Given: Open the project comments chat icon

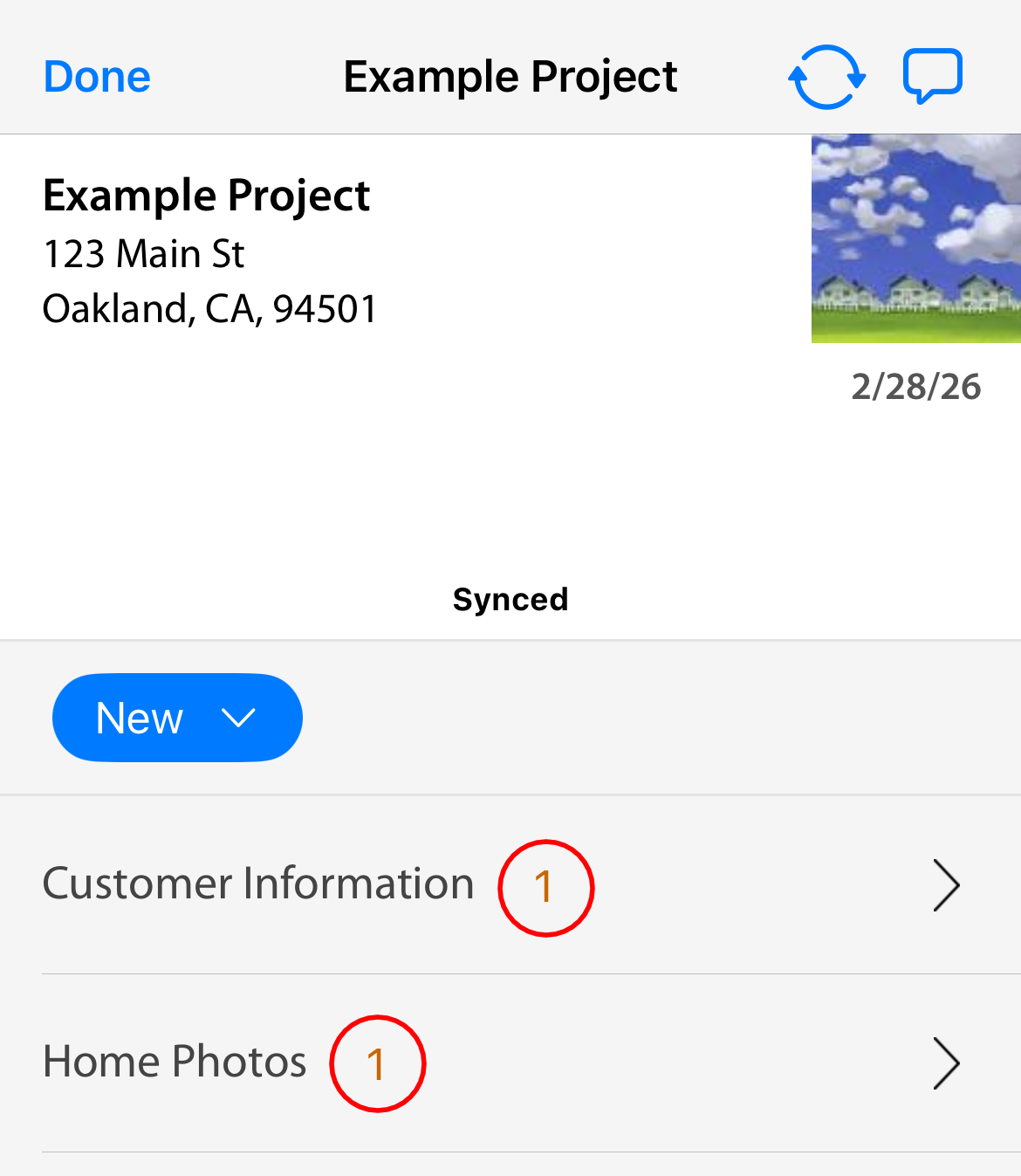Looking at the screenshot, I should pyautogui.click(x=932, y=76).
